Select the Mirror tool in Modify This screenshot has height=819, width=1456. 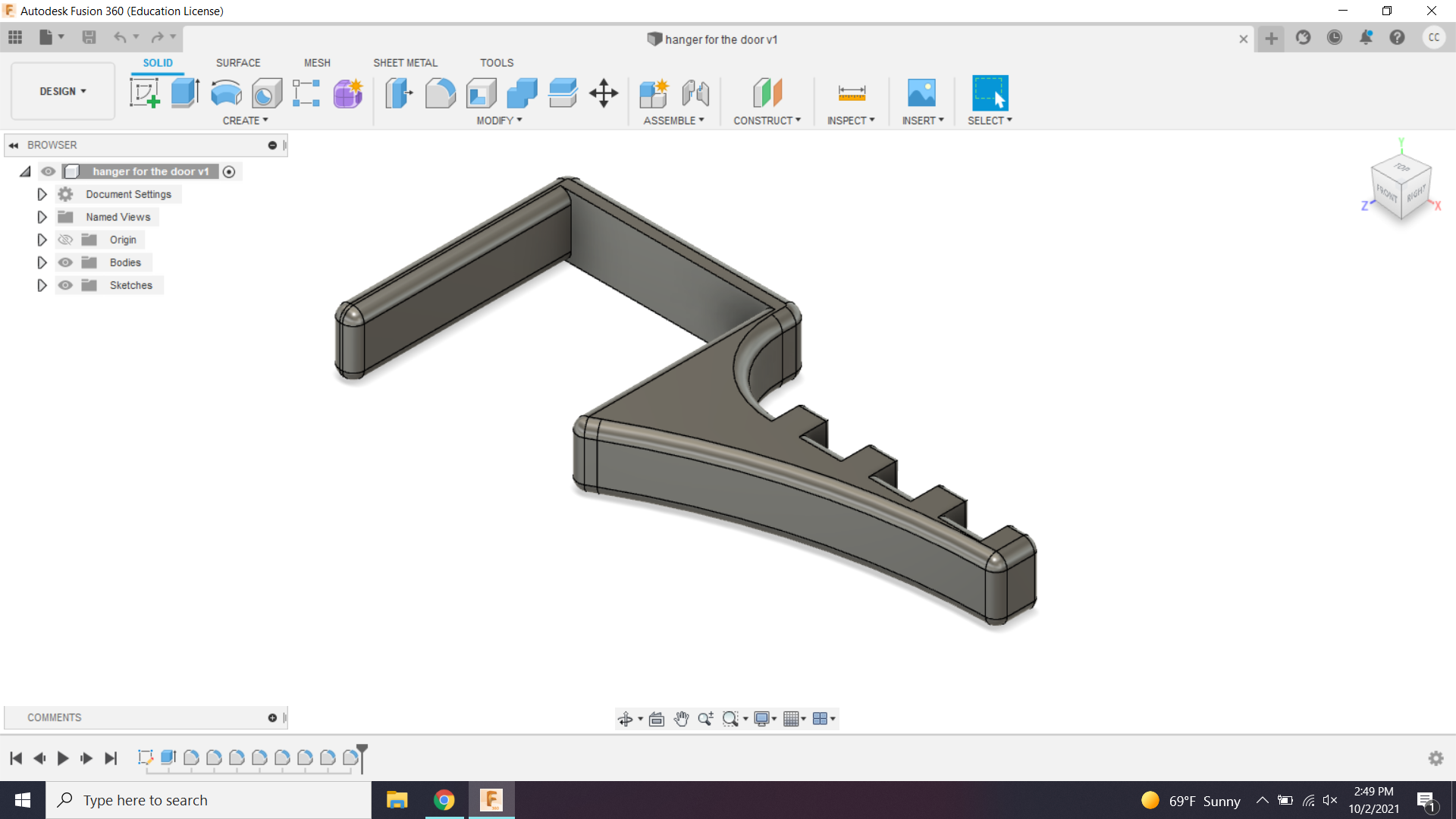coord(498,120)
